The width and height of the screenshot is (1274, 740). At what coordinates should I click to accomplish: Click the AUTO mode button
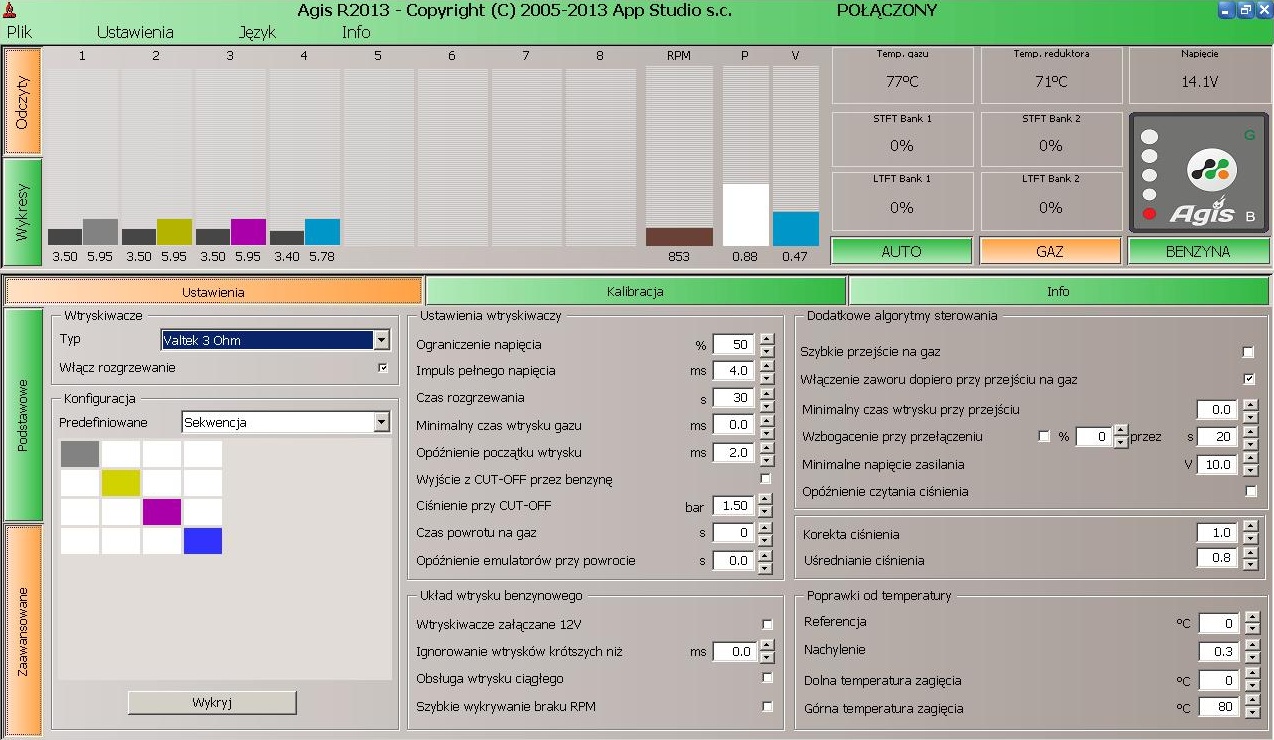click(x=901, y=251)
